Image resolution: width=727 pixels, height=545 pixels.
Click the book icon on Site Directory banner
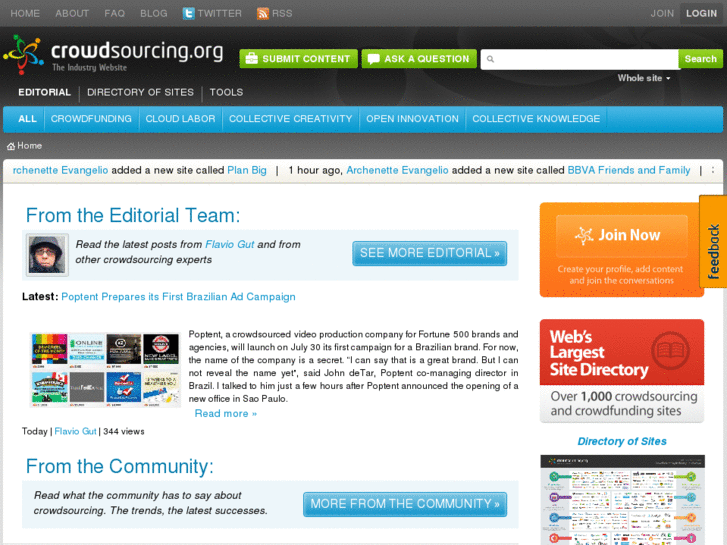tap(670, 350)
